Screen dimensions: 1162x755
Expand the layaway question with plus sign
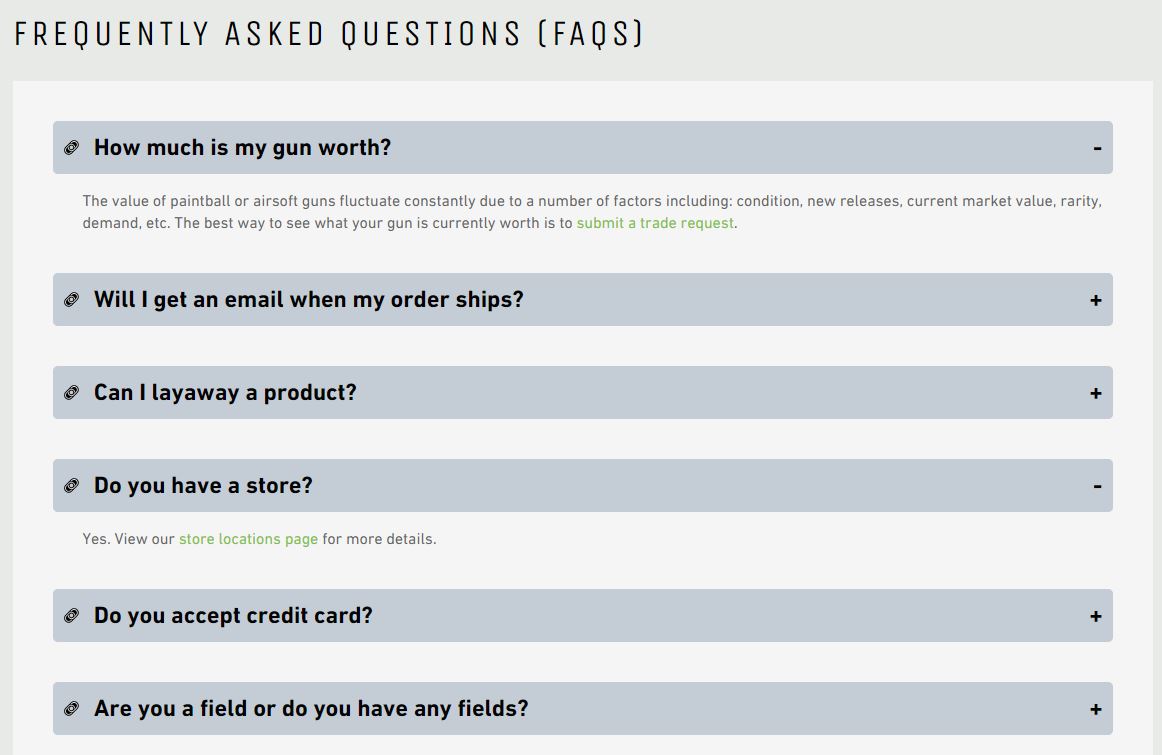click(x=1096, y=393)
